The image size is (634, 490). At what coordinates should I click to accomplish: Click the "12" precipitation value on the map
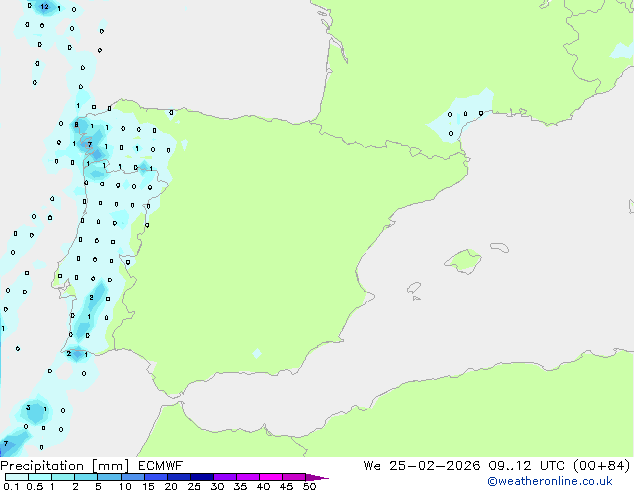click(44, 6)
